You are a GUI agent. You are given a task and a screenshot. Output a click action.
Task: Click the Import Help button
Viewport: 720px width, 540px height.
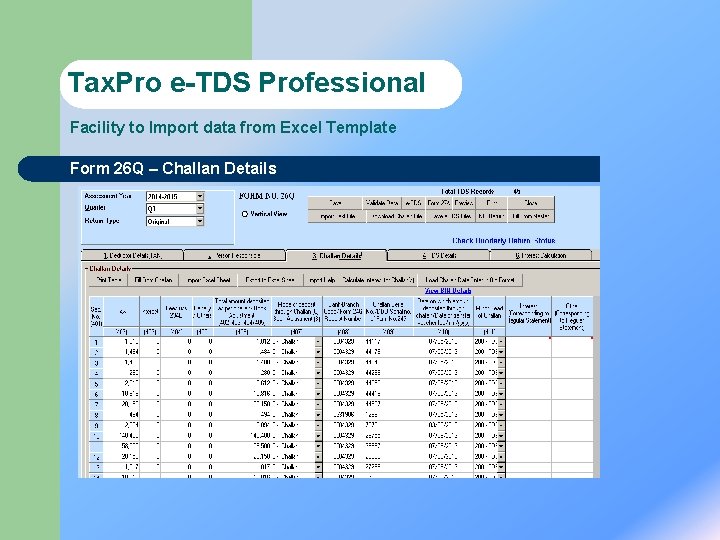[x=322, y=280]
